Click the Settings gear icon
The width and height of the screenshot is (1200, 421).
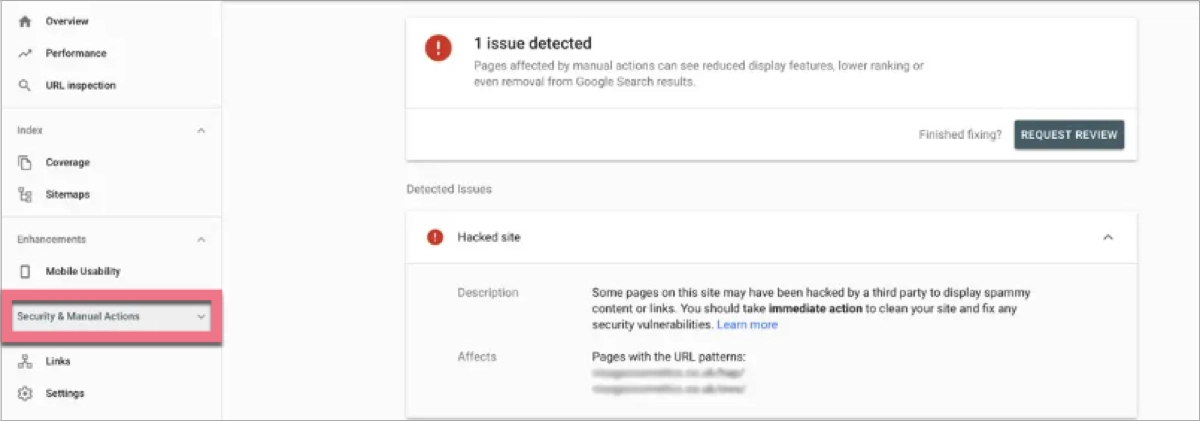[25, 393]
